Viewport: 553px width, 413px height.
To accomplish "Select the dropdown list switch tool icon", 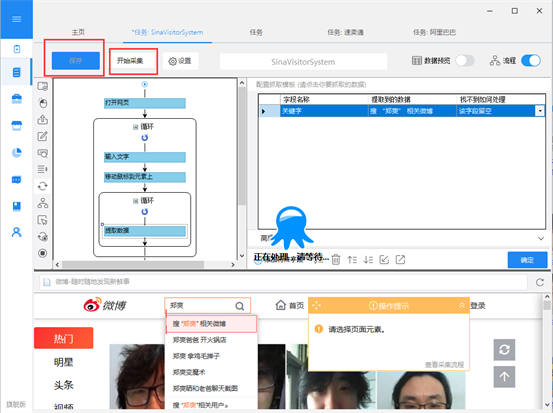I will 43,169.
